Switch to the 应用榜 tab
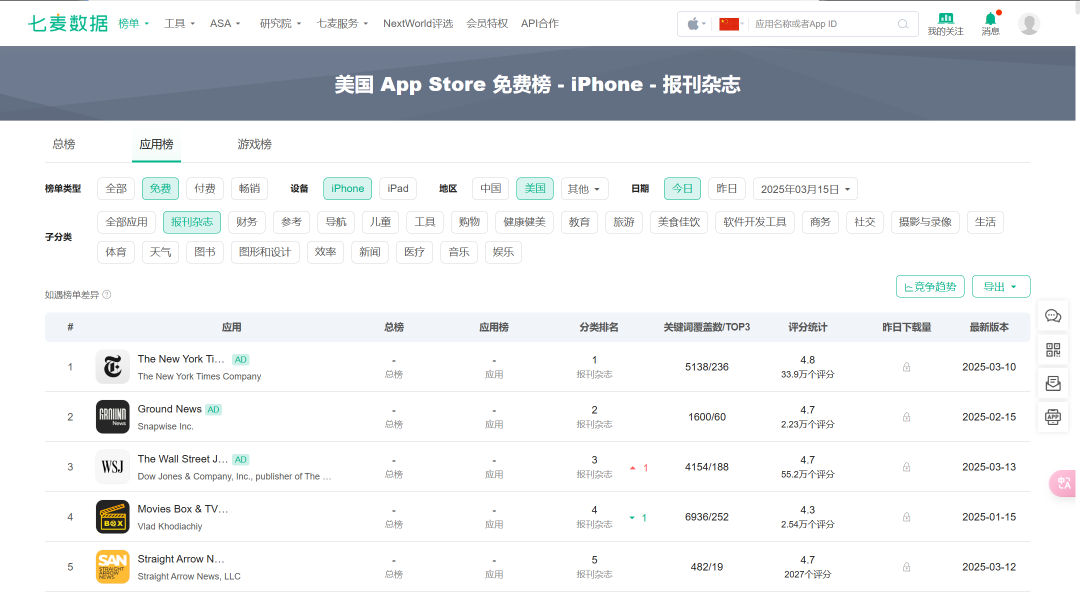The width and height of the screenshot is (1080, 594). click(156, 144)
